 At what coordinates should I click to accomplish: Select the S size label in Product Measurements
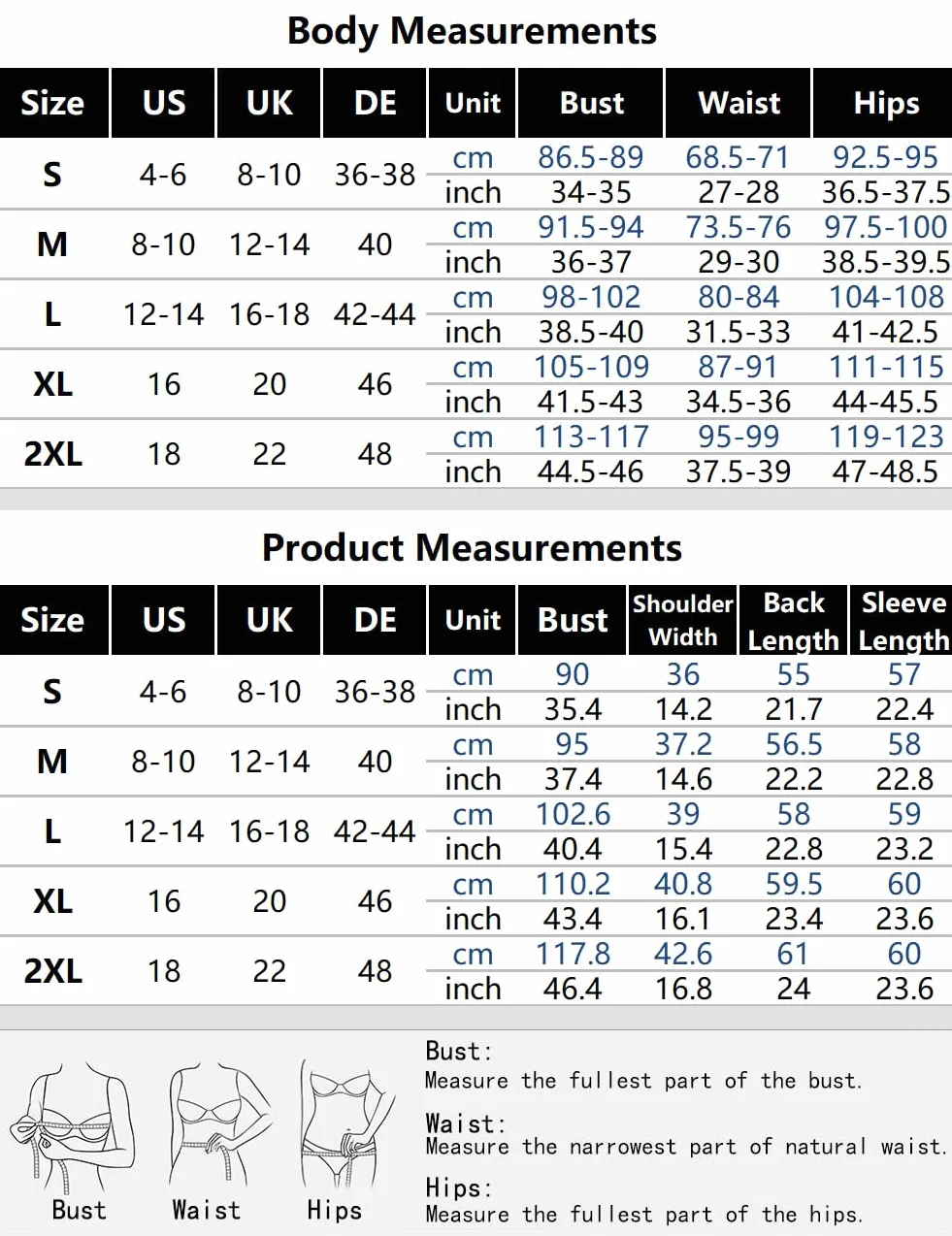coord(52,692)
